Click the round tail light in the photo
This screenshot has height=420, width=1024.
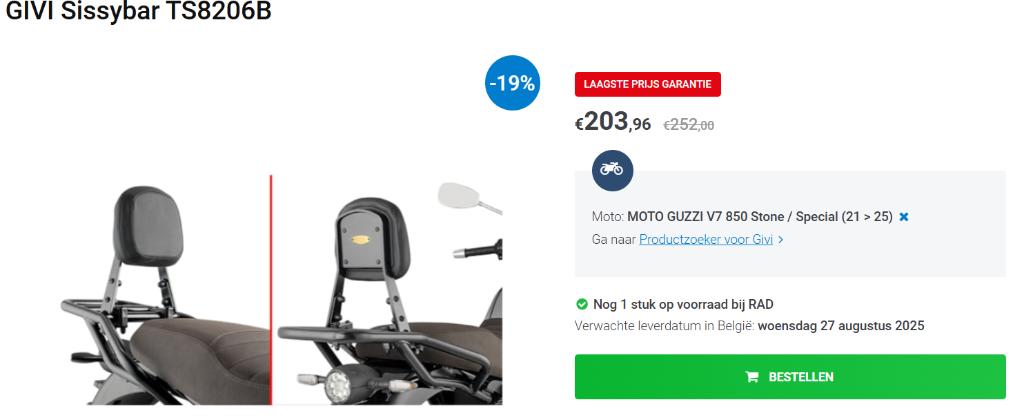pyautogui.click(x=338, y=385)
